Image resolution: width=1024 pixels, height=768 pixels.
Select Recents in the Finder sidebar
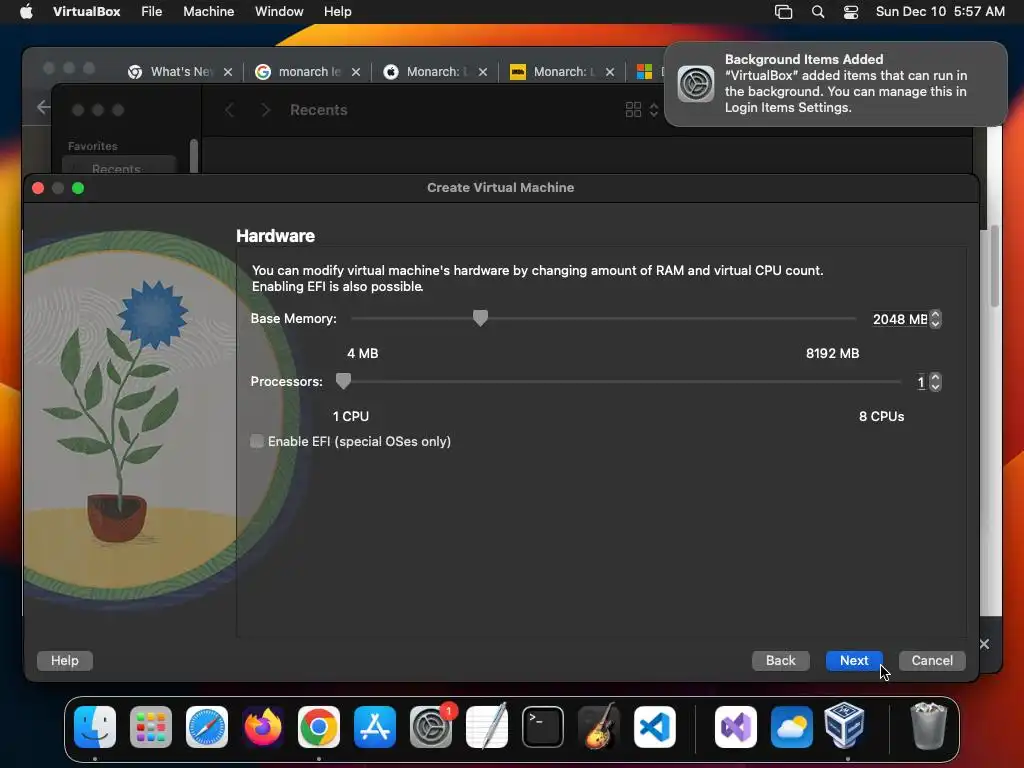tap(118, 167)
